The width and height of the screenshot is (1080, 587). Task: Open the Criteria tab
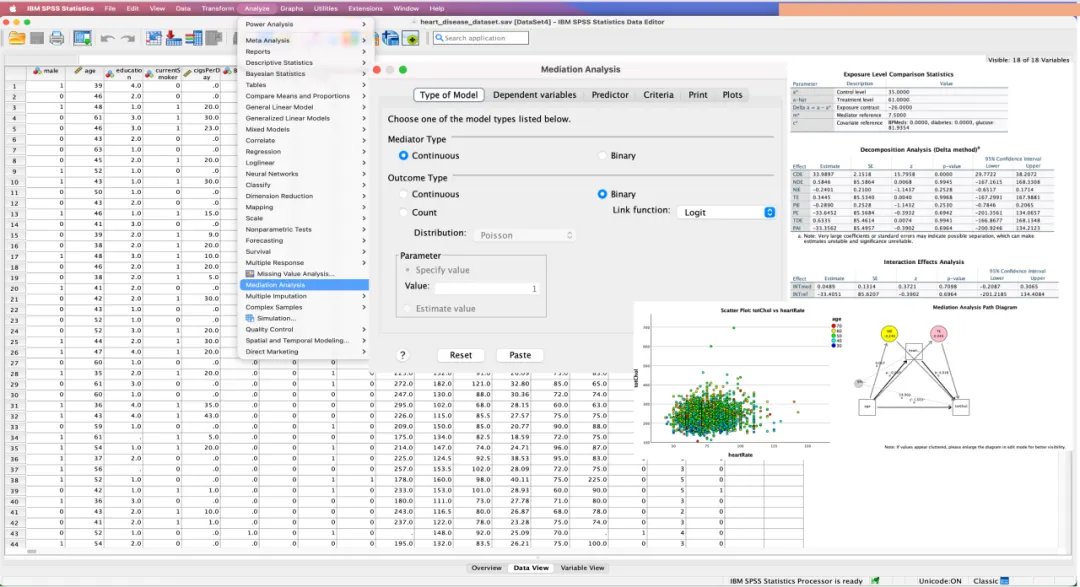pyautogui.click(x=658, y=95)
